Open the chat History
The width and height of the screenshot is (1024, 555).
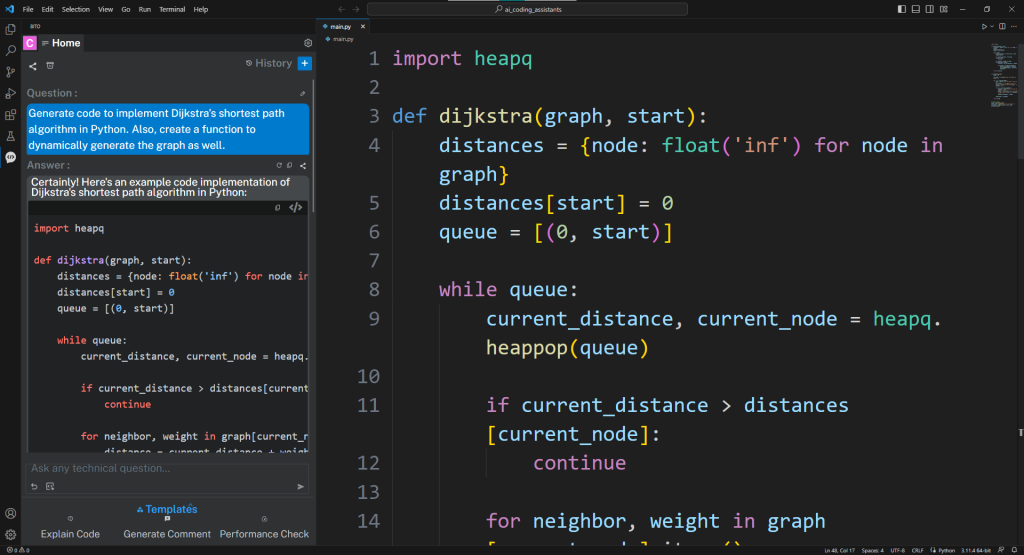coord(268,63)
